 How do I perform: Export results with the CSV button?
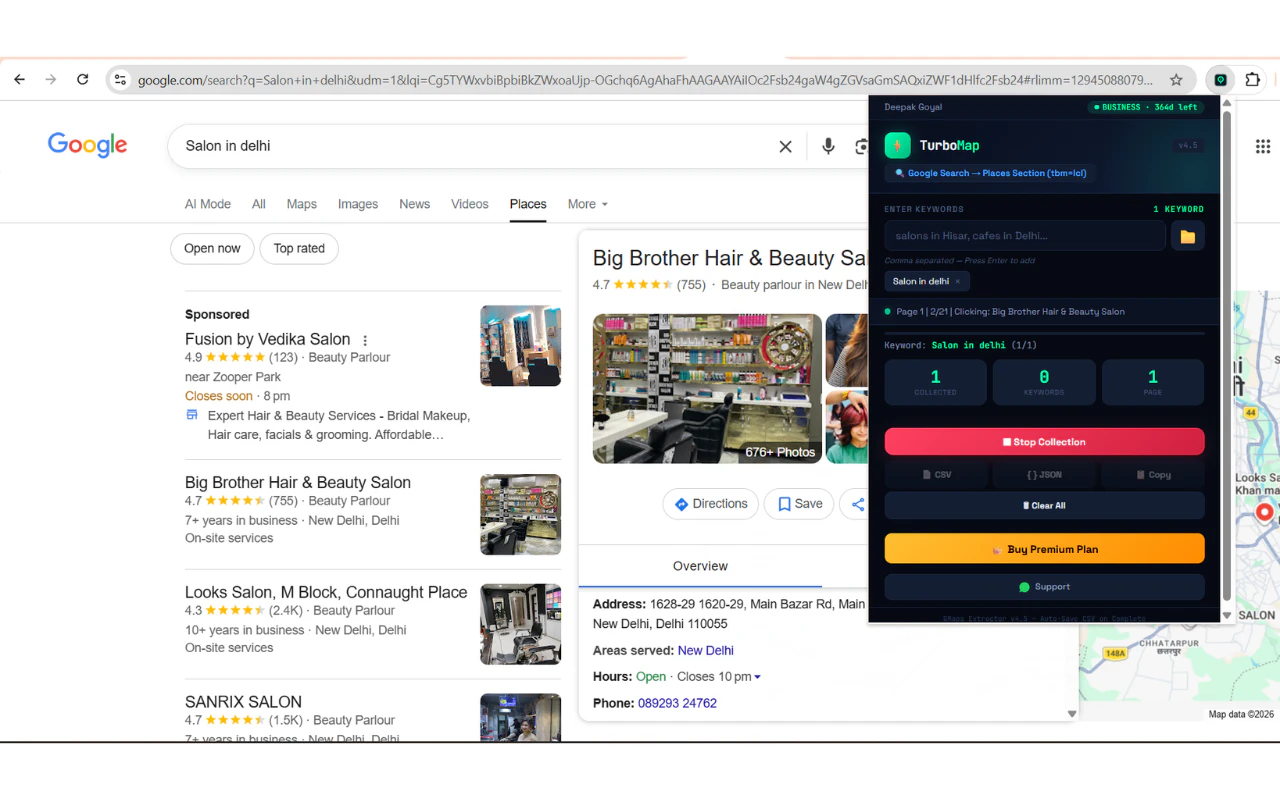tap(936, 475)
